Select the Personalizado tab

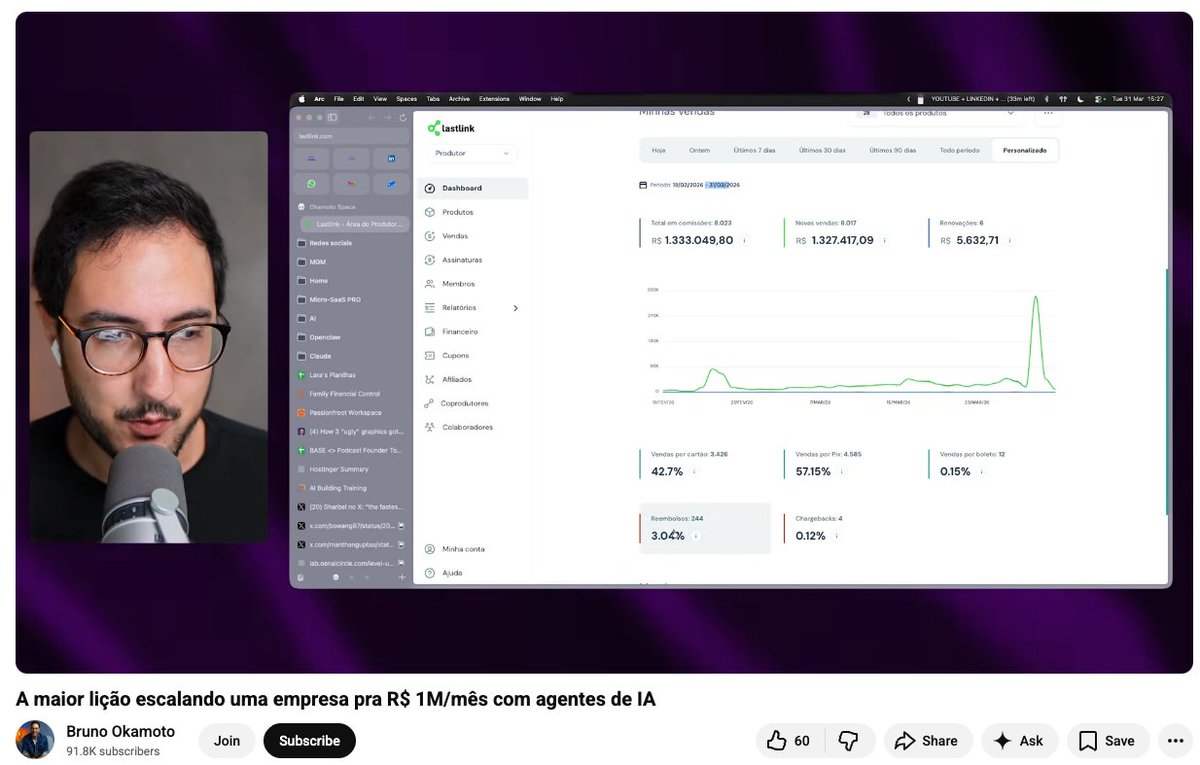1025,150
